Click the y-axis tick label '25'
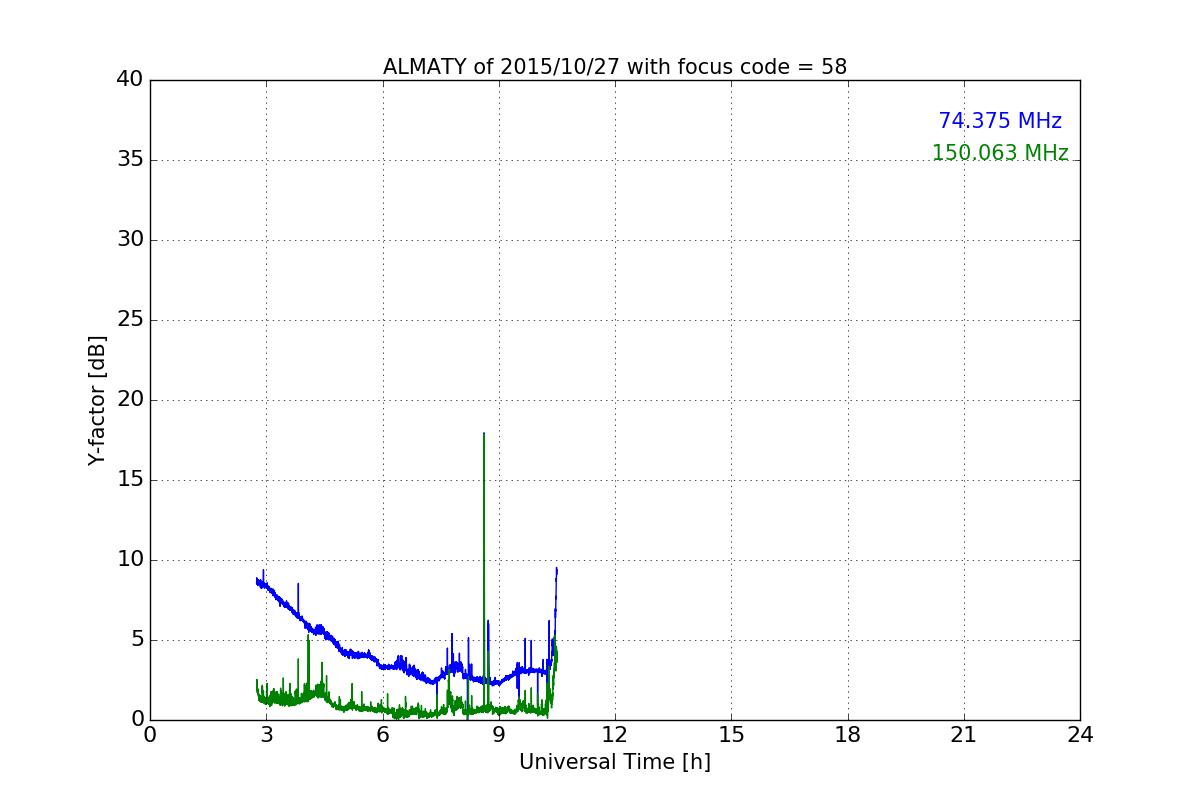Screen dimensions: 1200x800 coord(130,320)
